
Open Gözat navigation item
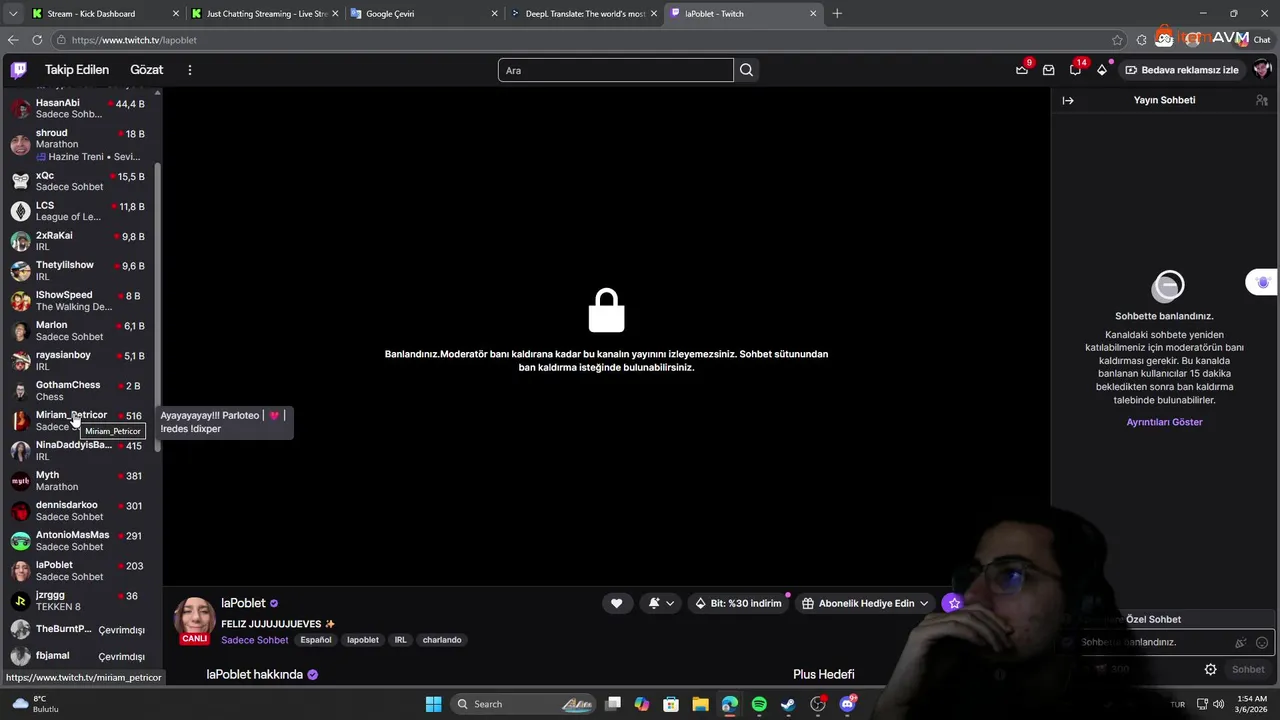click(x=146, y=70)
